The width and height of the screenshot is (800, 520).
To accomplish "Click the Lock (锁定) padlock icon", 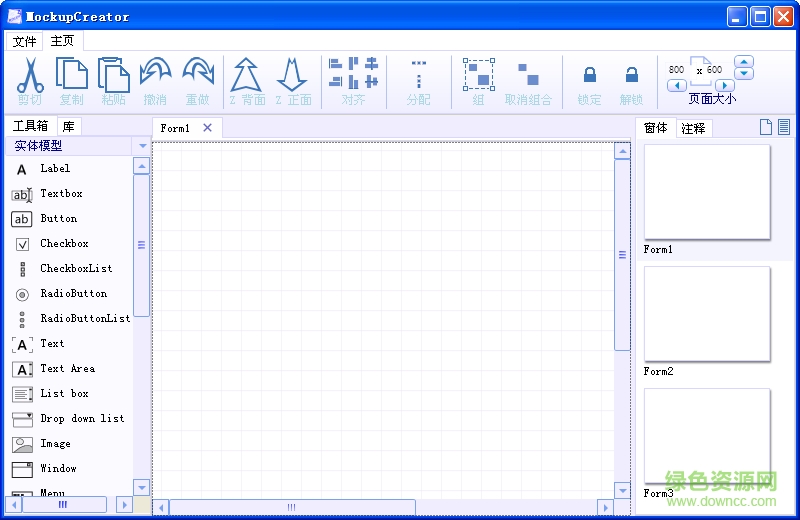I will click(x=590, y=75).
